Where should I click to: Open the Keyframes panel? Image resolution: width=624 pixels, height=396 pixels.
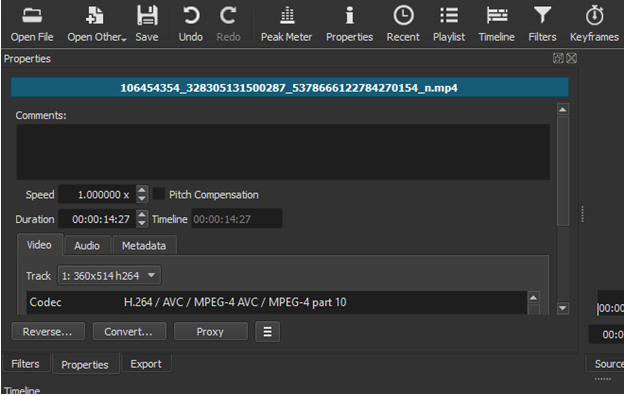tap(595, 24)
